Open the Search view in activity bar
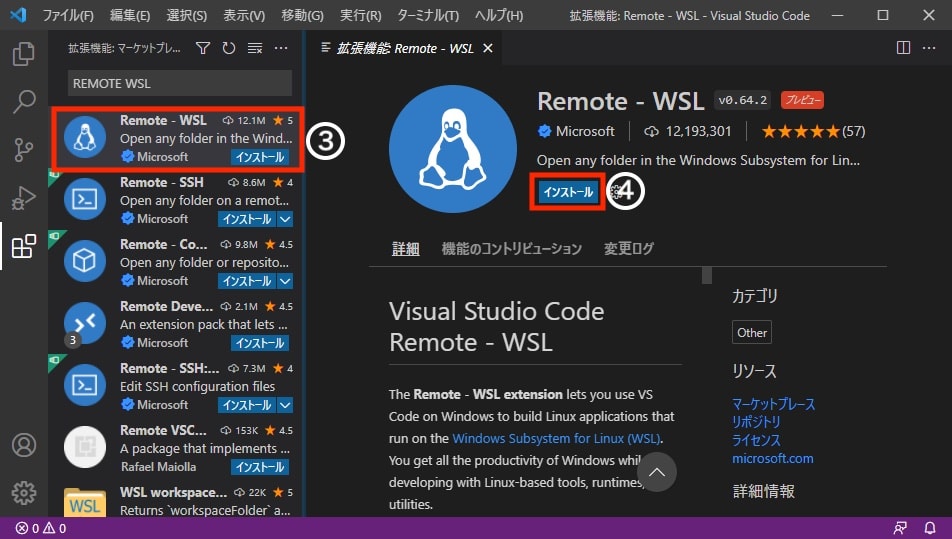 [x=24, y=101]
